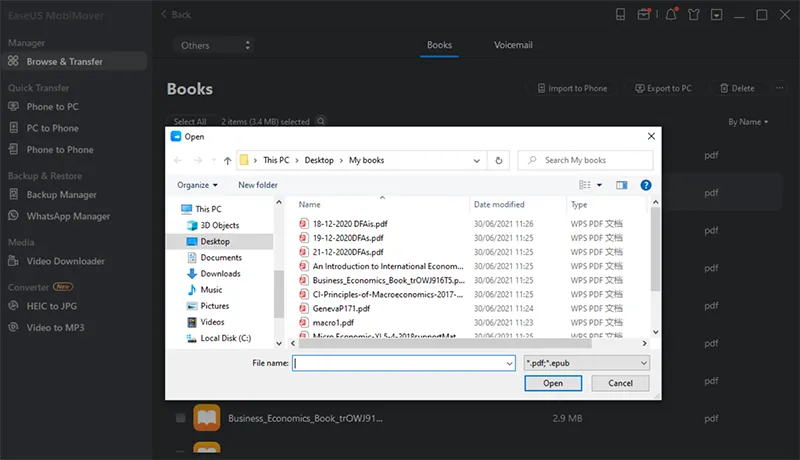
Task: Sort by Date modified column
Action: pyautogui.click(x=498, y=205)
